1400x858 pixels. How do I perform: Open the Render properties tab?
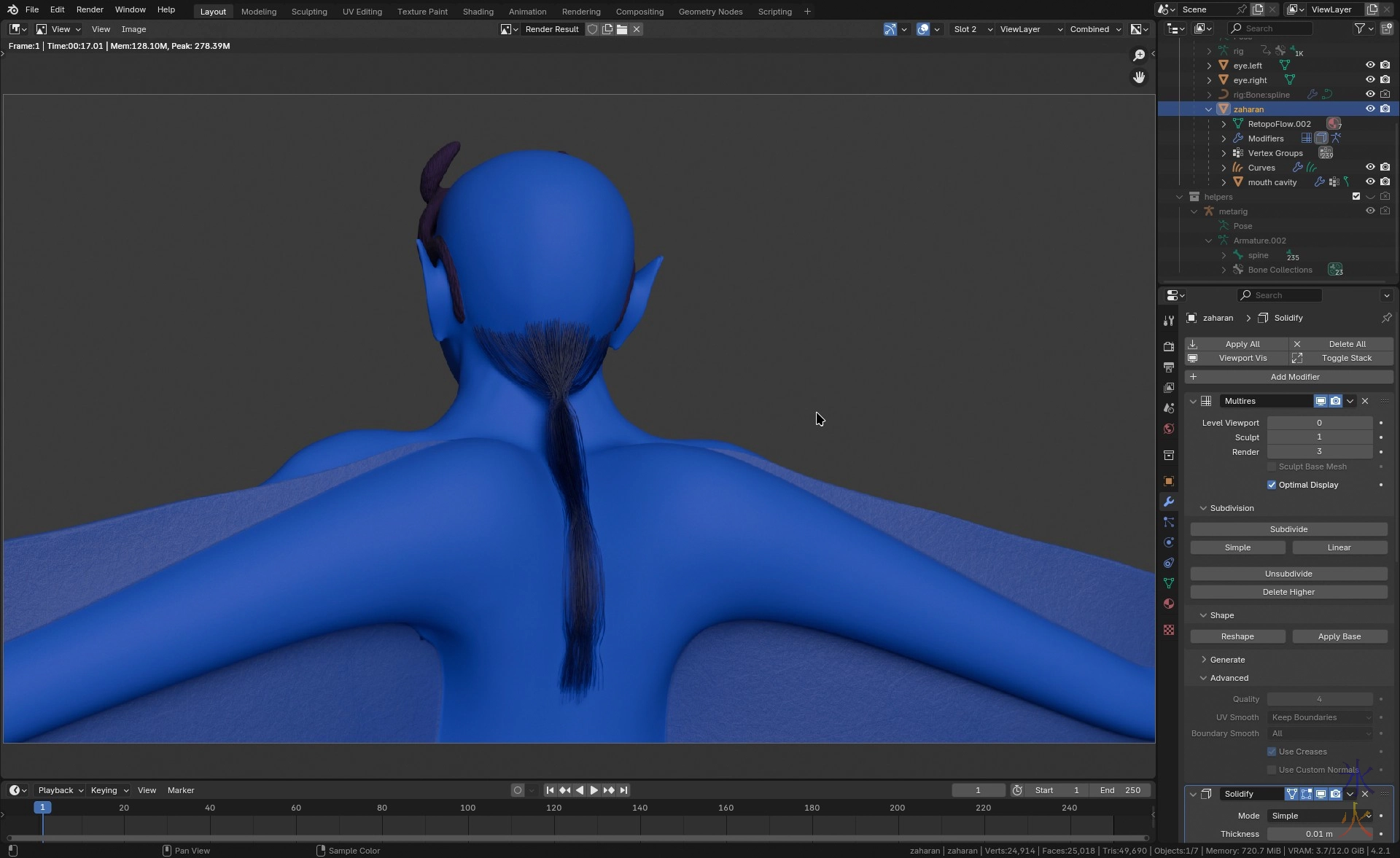pyautogui.click(x=1169, y=346)
